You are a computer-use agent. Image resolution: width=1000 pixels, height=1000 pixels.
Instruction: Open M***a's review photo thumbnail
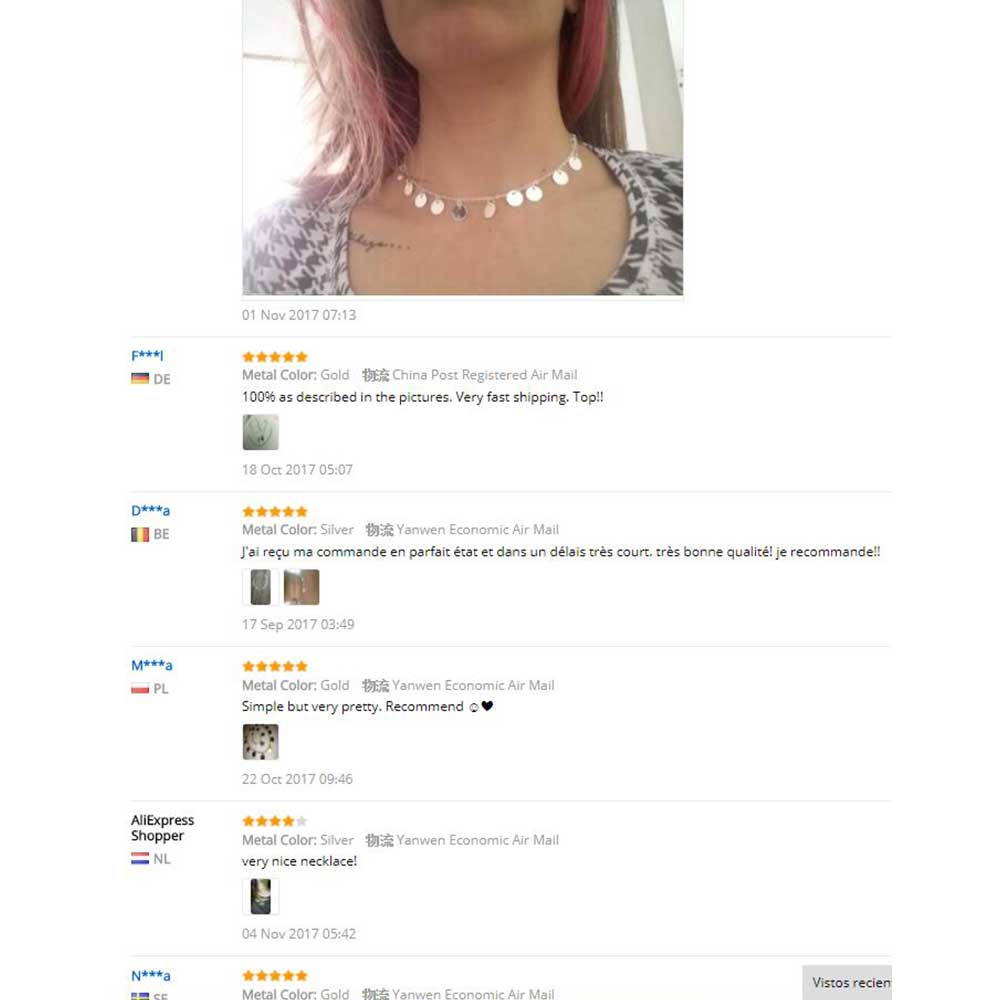coord(260,742)
